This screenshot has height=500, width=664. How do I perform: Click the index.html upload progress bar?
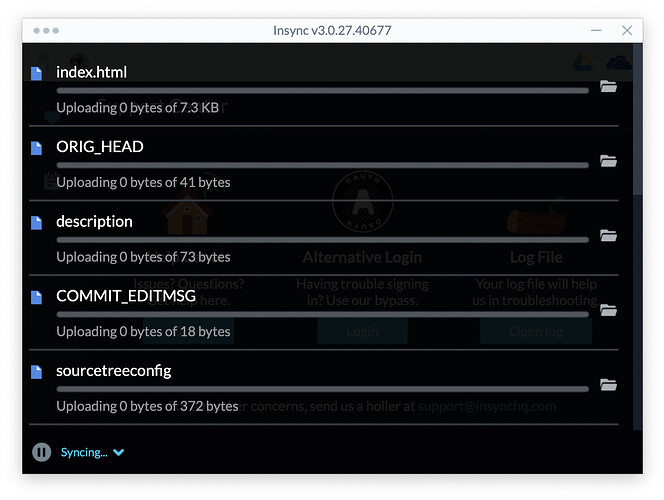(x=322, y=91)
